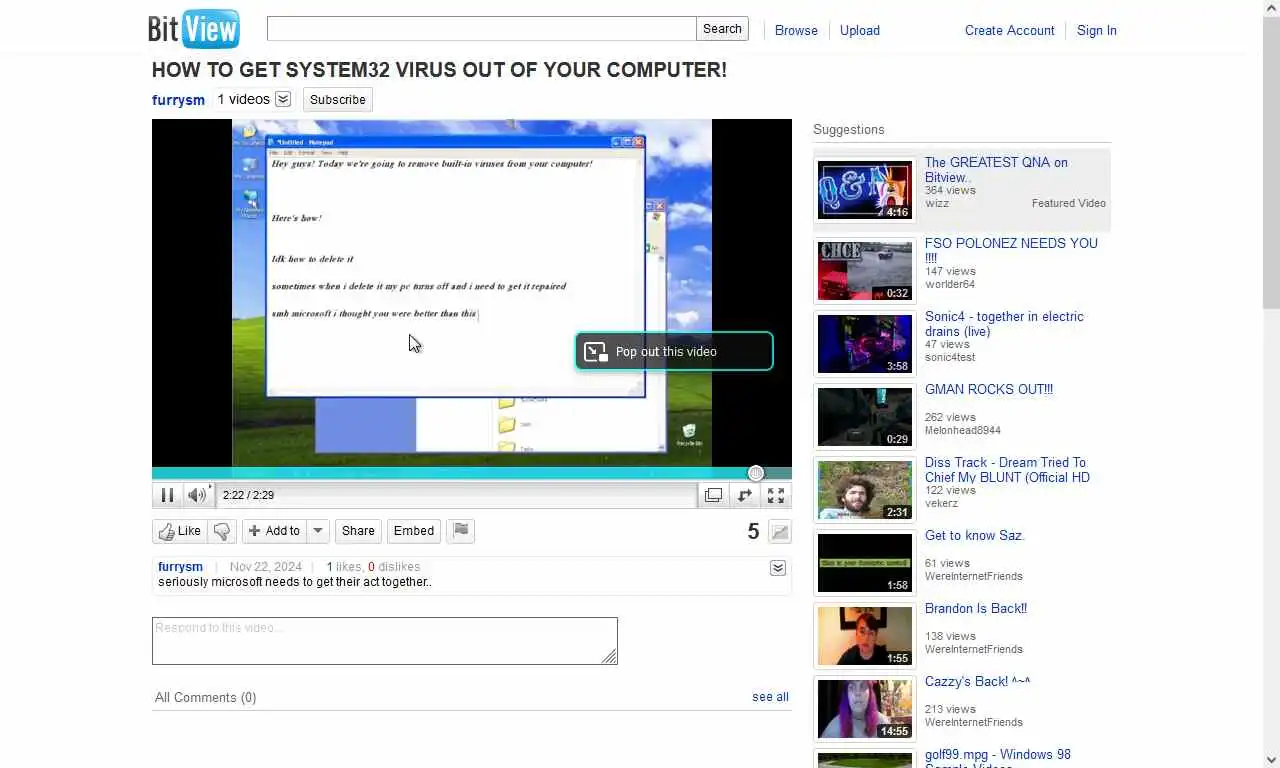The width and height of the screenshot is (1280, 768).
Task: Open The GREATEST QNA on Bitview title
Action: coord(996,169)
